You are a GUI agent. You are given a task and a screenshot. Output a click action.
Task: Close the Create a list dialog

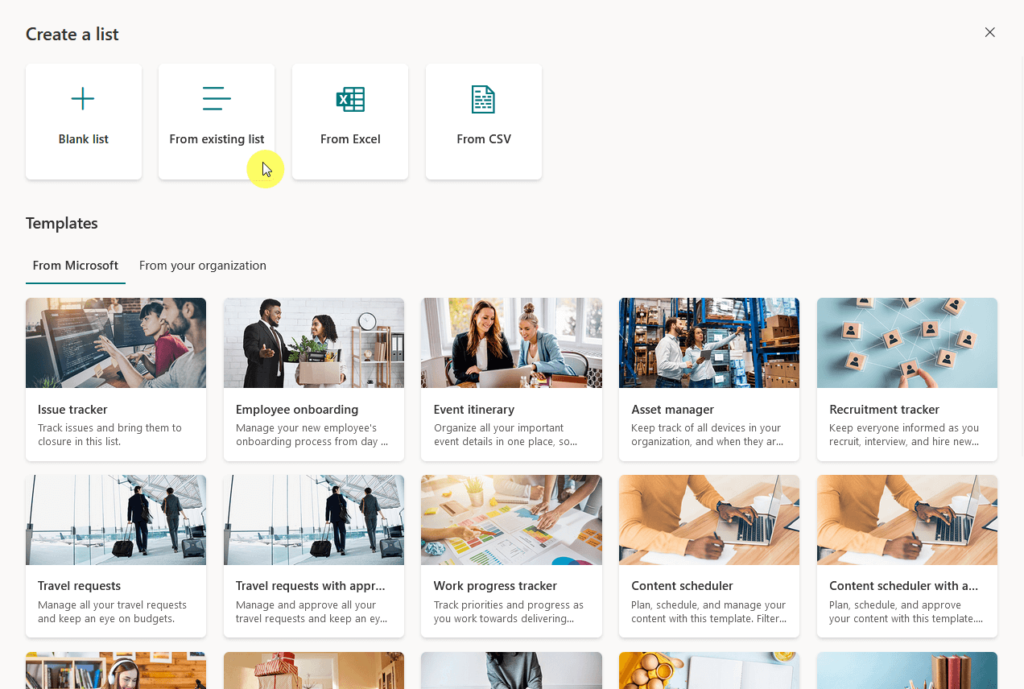tap(989, 33)
